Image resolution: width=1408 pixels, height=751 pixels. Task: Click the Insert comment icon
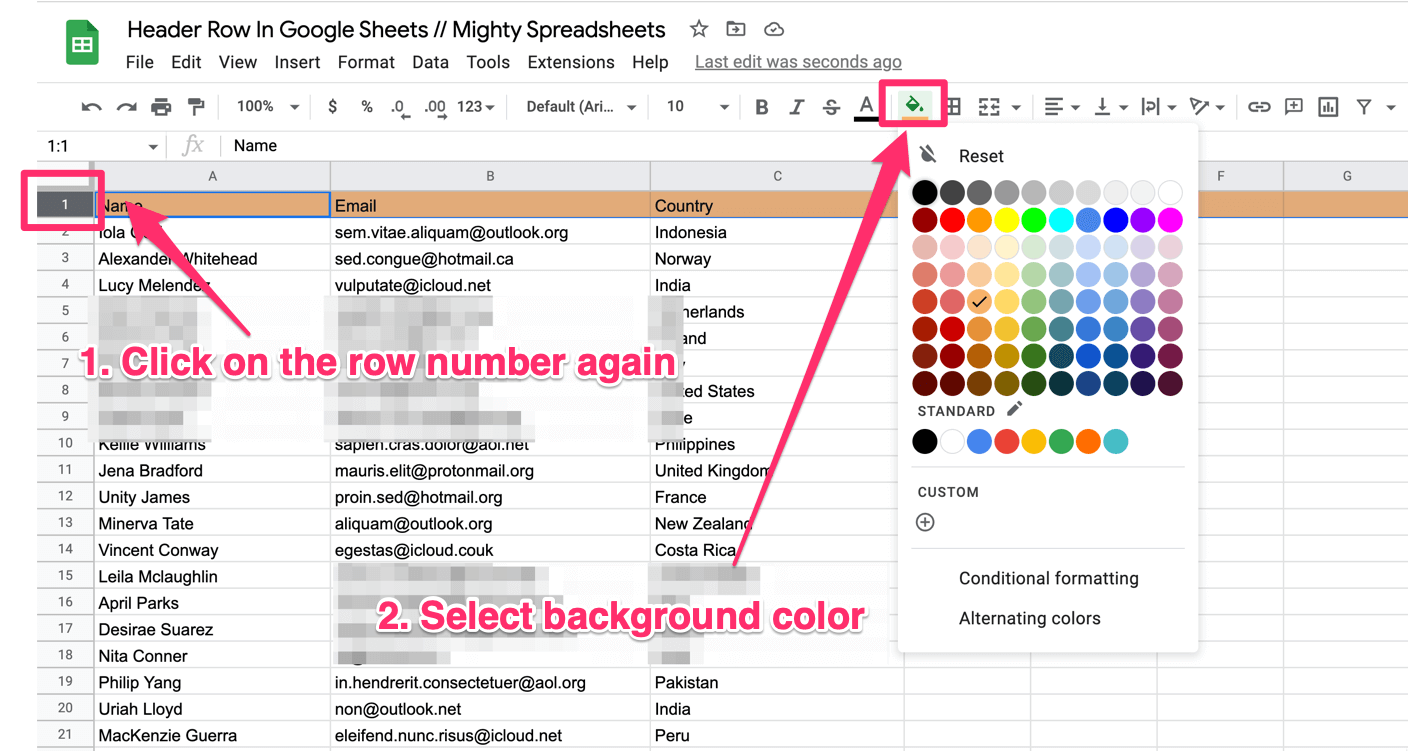point(1294,107)
